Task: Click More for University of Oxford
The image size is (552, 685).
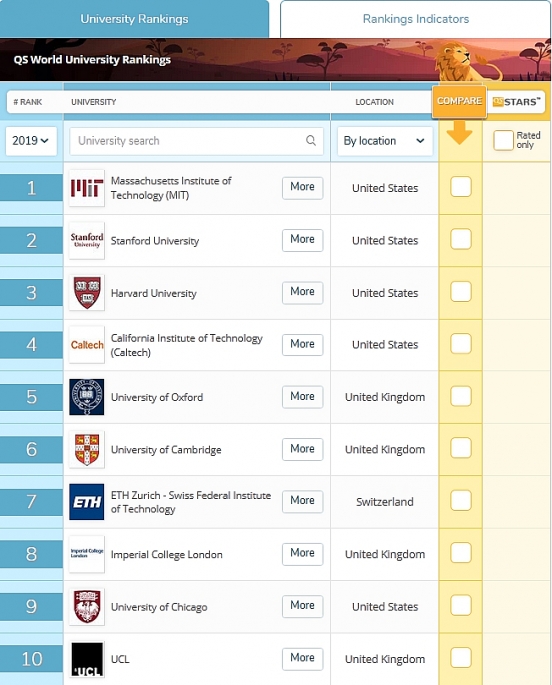Action: tap(303, 397)
